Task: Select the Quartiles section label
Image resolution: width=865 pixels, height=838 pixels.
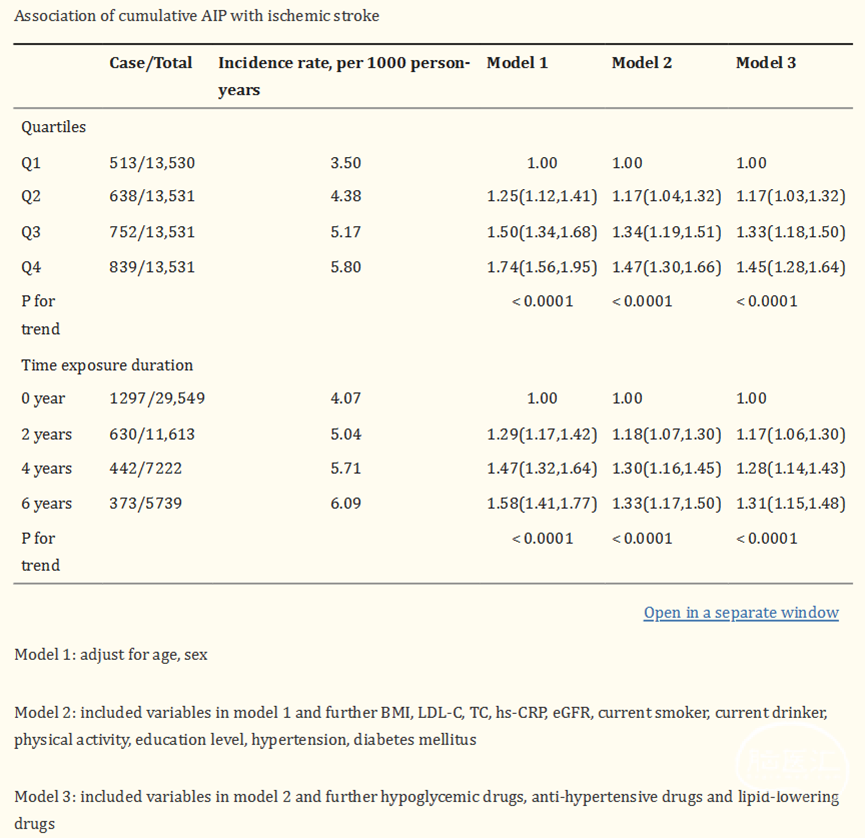Action: point(53,127)
